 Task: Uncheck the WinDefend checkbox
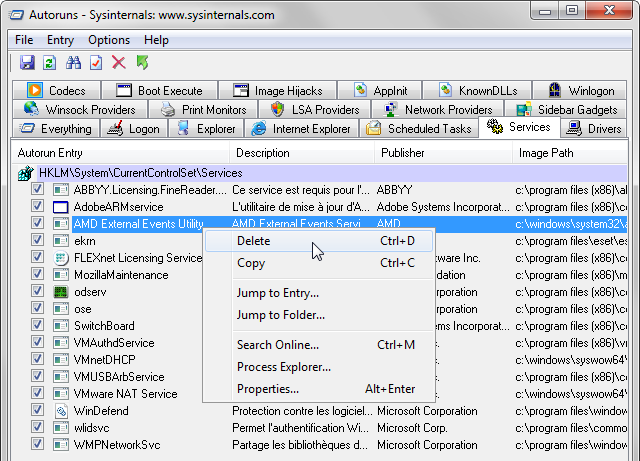38,410
